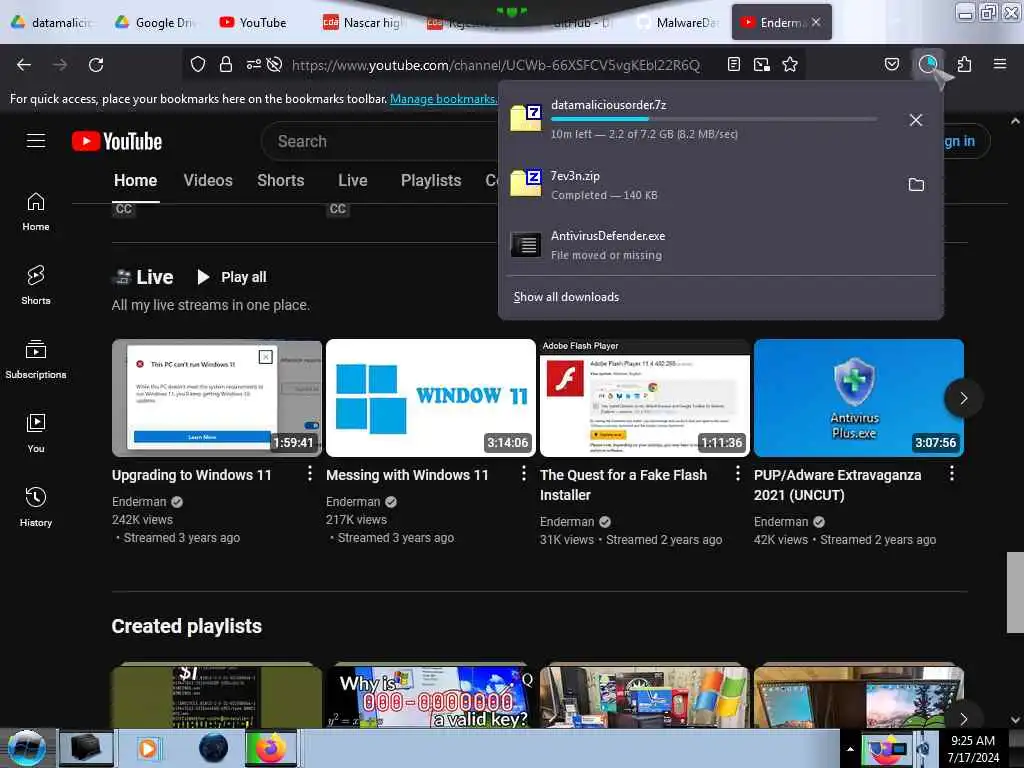Open the site permissions icon in address bar
Viewport: 1024px width, 768px height.
tap(253, 64)
